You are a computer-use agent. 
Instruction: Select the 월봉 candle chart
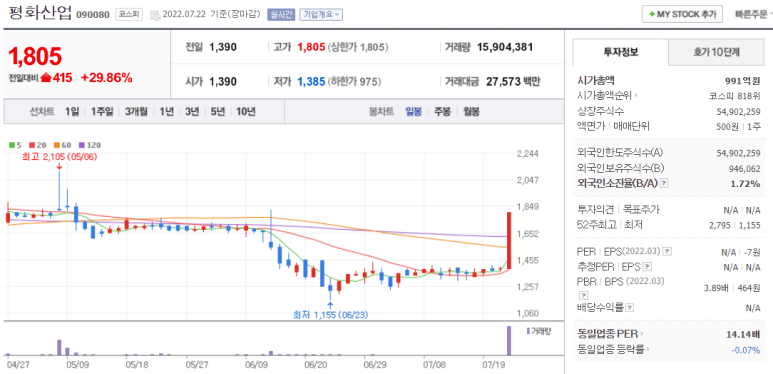click(471, 111)
